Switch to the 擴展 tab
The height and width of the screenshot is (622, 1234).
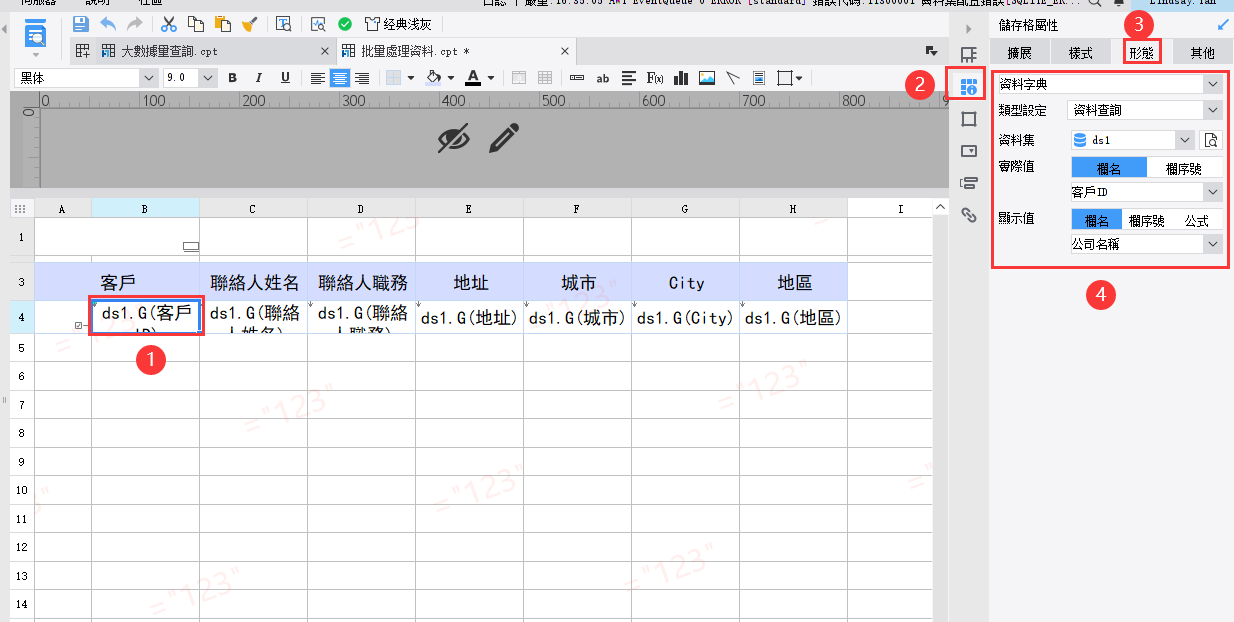coord(1019,53)
